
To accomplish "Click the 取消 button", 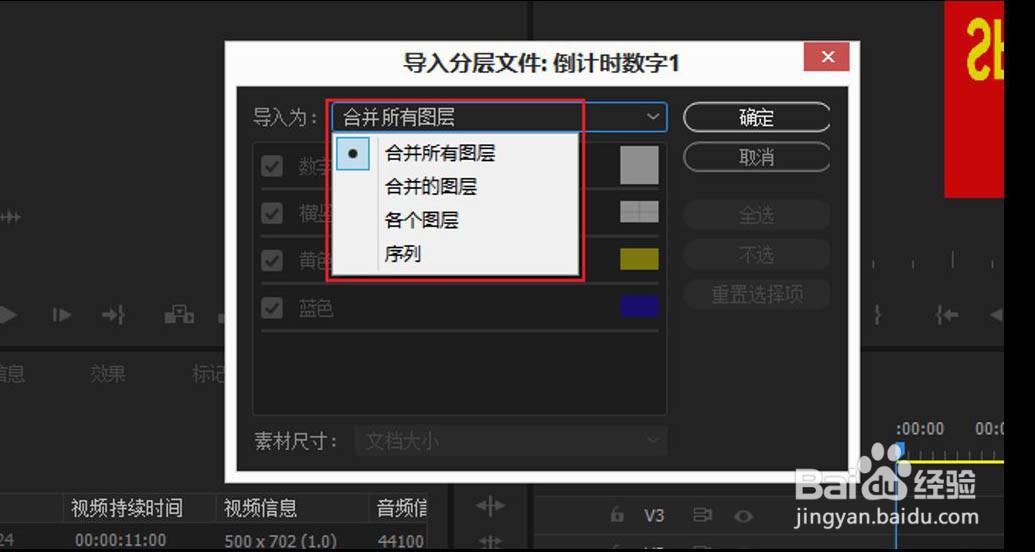I will click(x=756, y=157).
